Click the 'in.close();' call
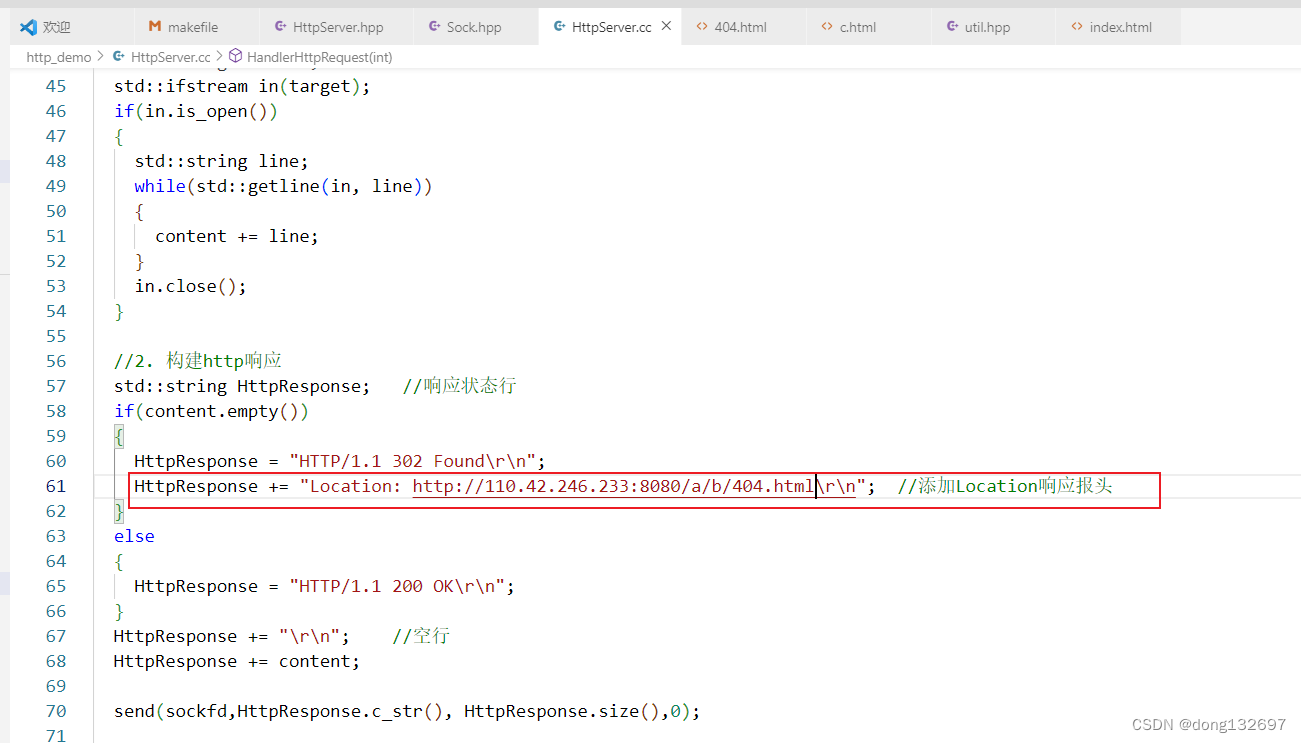1301x743 pixels. [x=191, y=286]
